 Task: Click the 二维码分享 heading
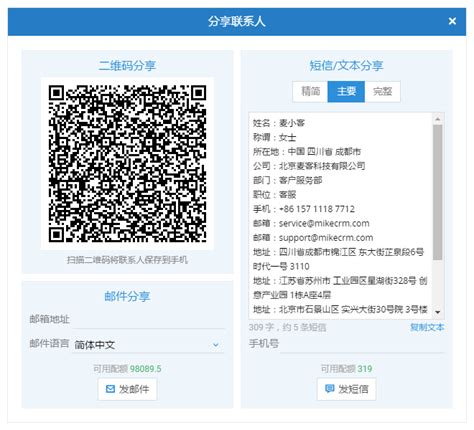point(127,65)
